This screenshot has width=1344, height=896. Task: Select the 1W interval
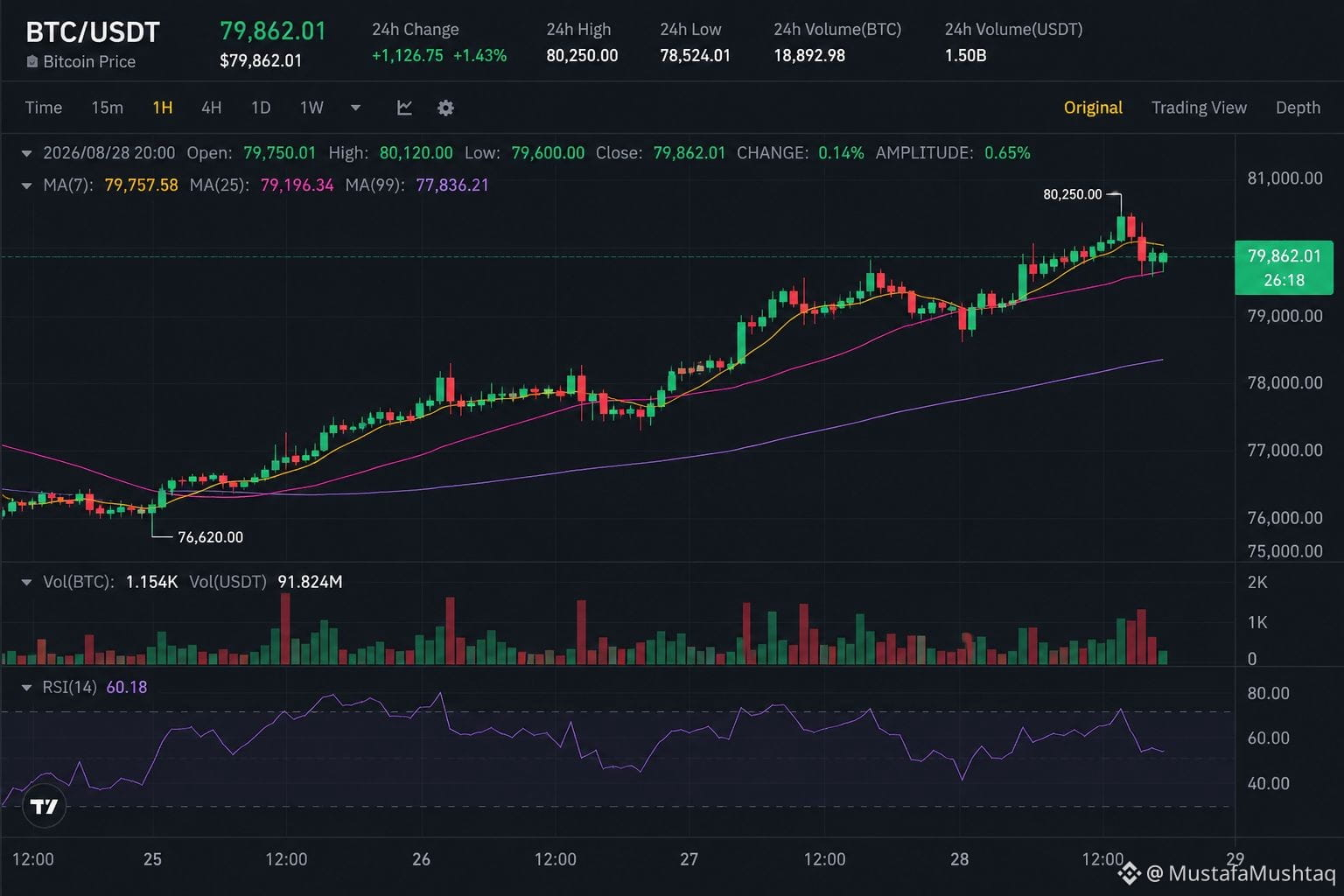pos(311,108)
